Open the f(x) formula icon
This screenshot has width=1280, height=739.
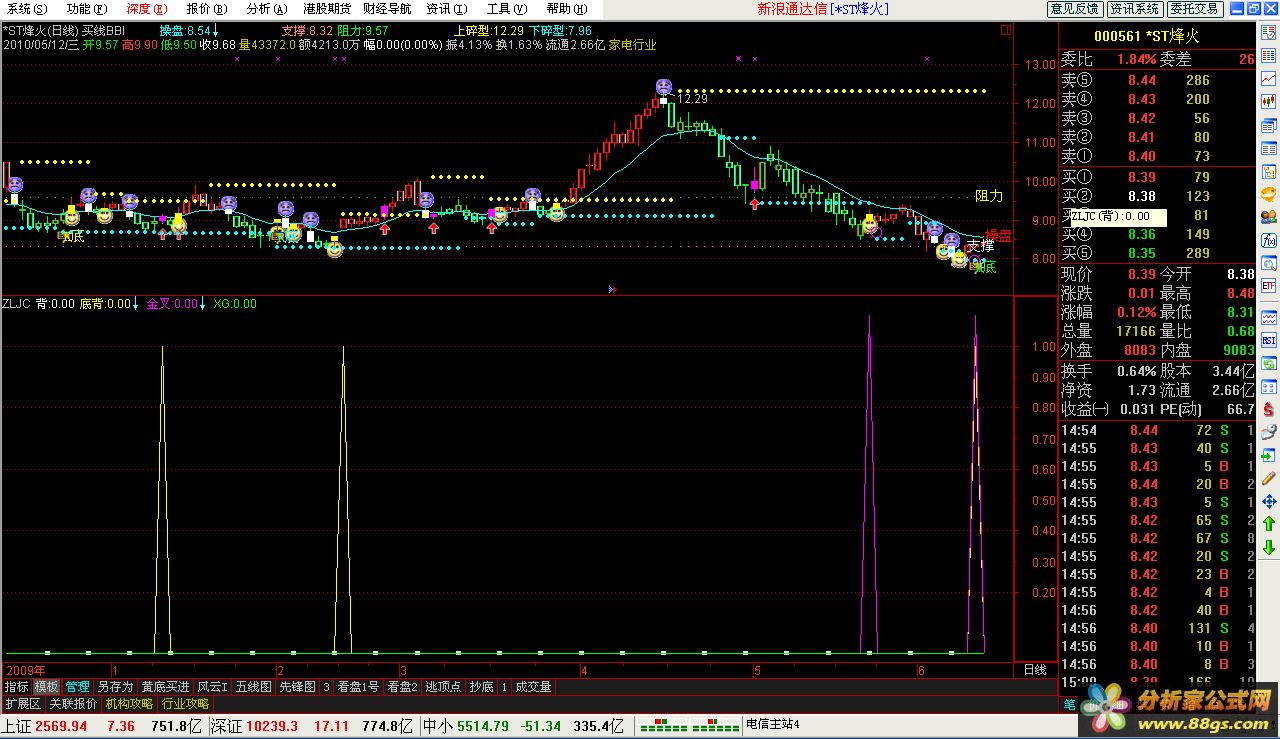[x=1268, y=240]
